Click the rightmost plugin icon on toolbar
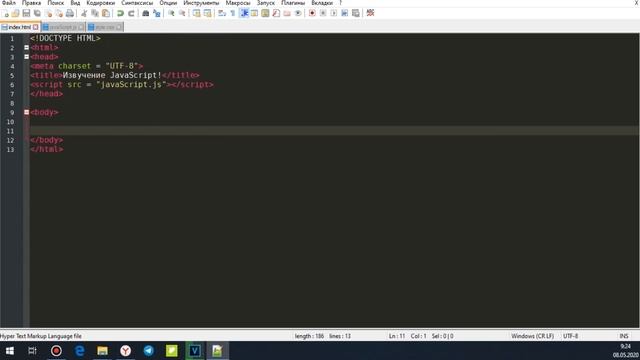 click(x=370, y=13)
